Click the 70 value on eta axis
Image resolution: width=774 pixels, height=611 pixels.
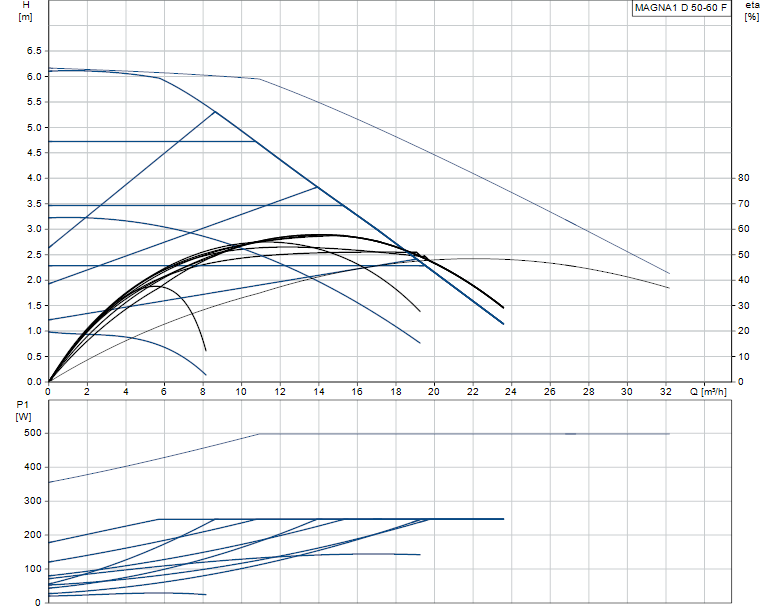[743, 203]
